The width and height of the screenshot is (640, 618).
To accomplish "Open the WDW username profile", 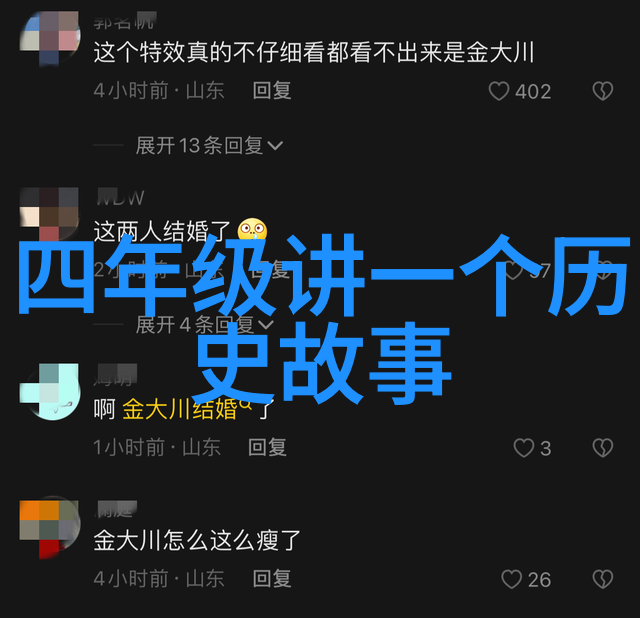I will (120, 198).
